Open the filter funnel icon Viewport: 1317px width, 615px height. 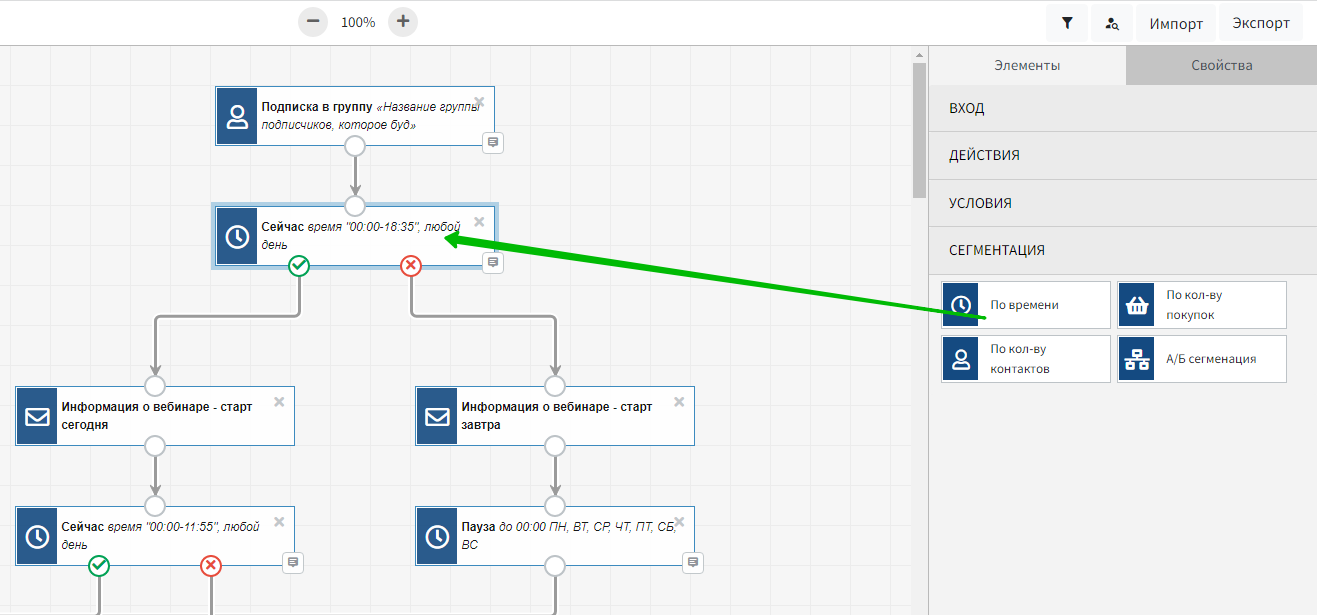pos(1067,23)
